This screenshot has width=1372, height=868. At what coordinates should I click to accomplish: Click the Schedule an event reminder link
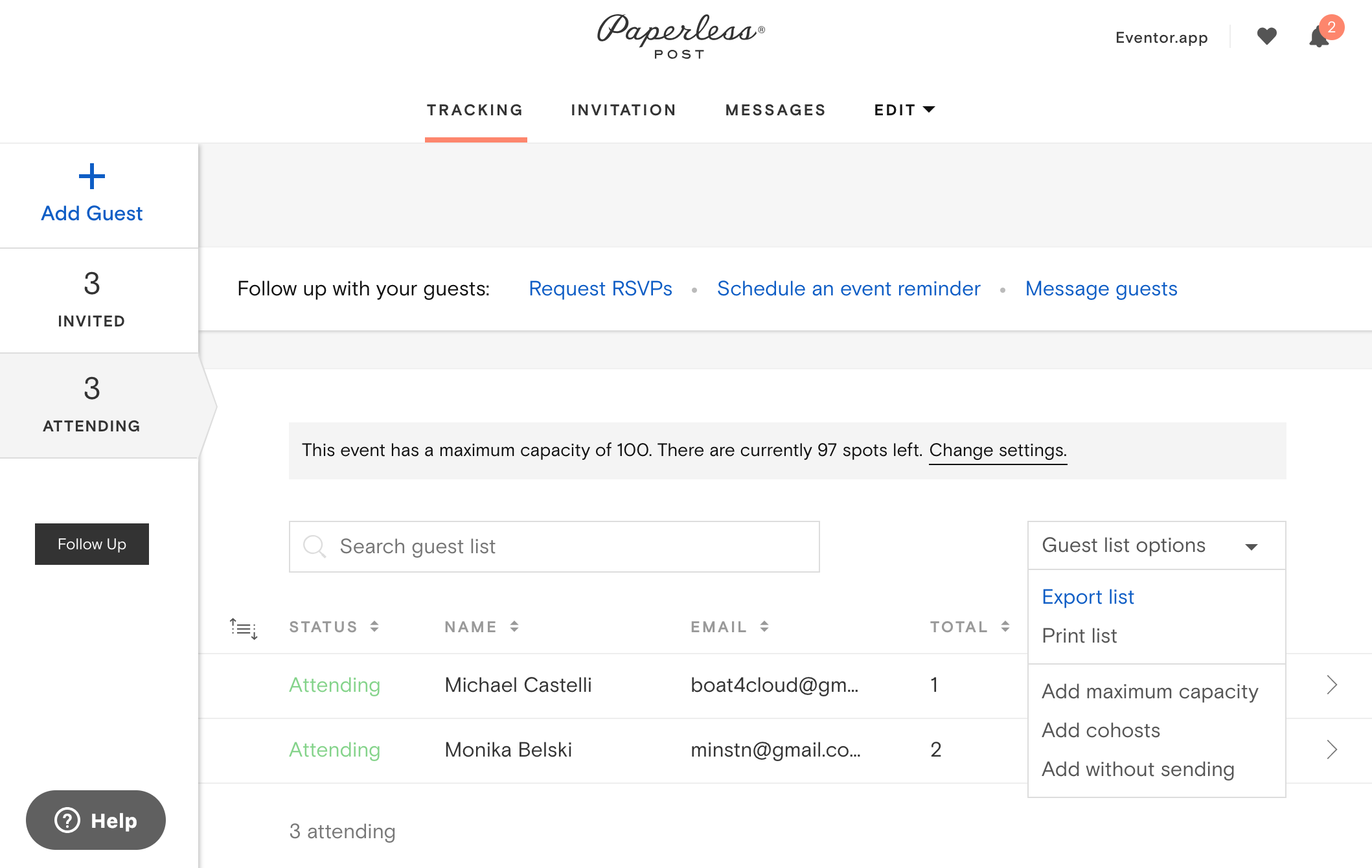(849, 289)
